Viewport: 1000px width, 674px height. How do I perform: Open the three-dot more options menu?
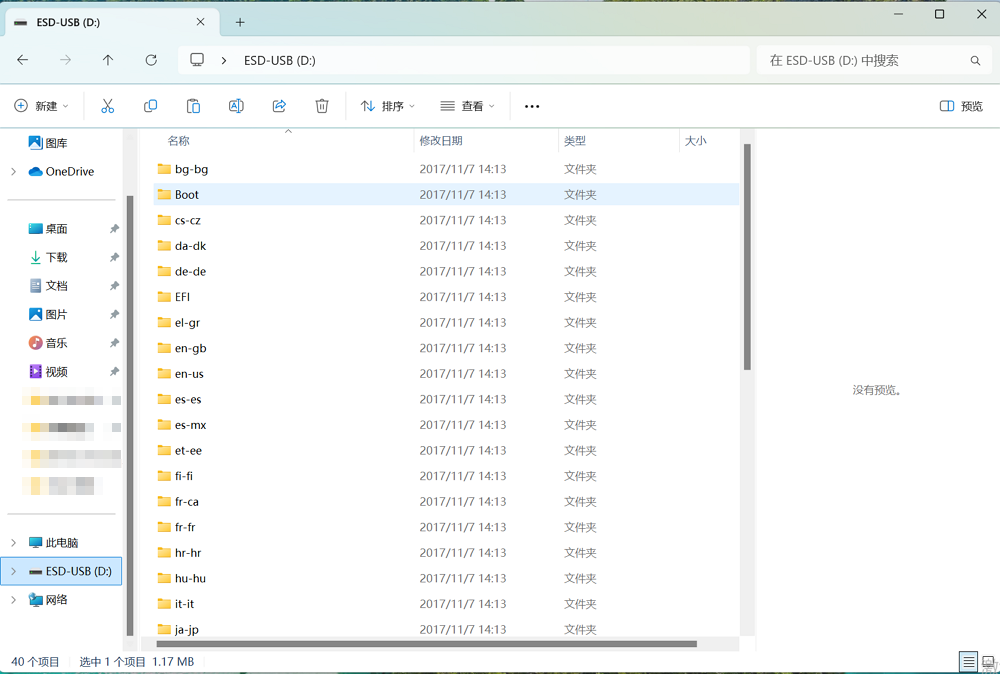point(532,106)
